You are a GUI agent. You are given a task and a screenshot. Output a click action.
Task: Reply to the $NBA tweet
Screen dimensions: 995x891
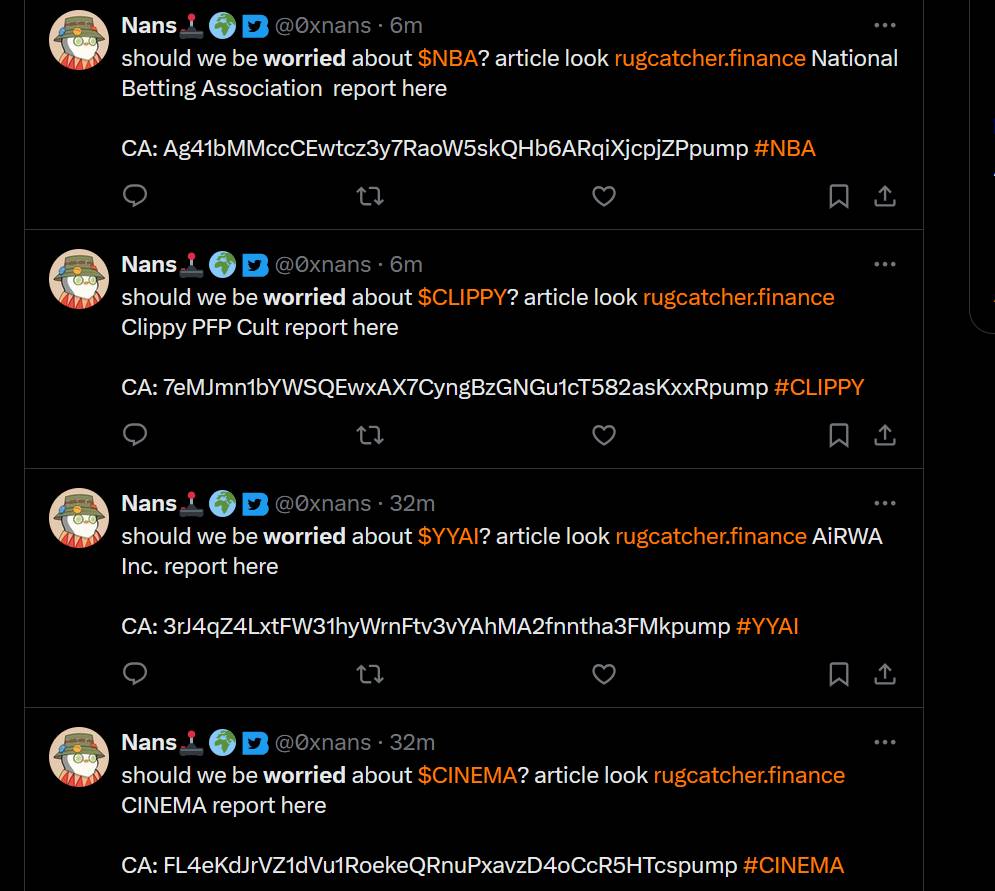(x=135, y=195)
